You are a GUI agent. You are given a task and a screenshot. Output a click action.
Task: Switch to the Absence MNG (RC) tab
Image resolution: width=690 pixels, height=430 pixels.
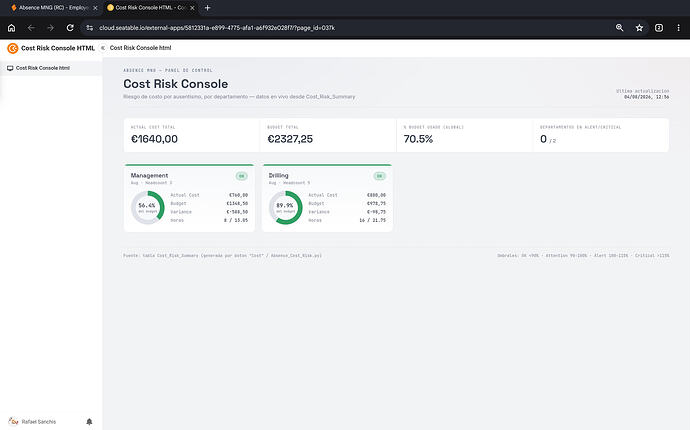pos(53,8)
